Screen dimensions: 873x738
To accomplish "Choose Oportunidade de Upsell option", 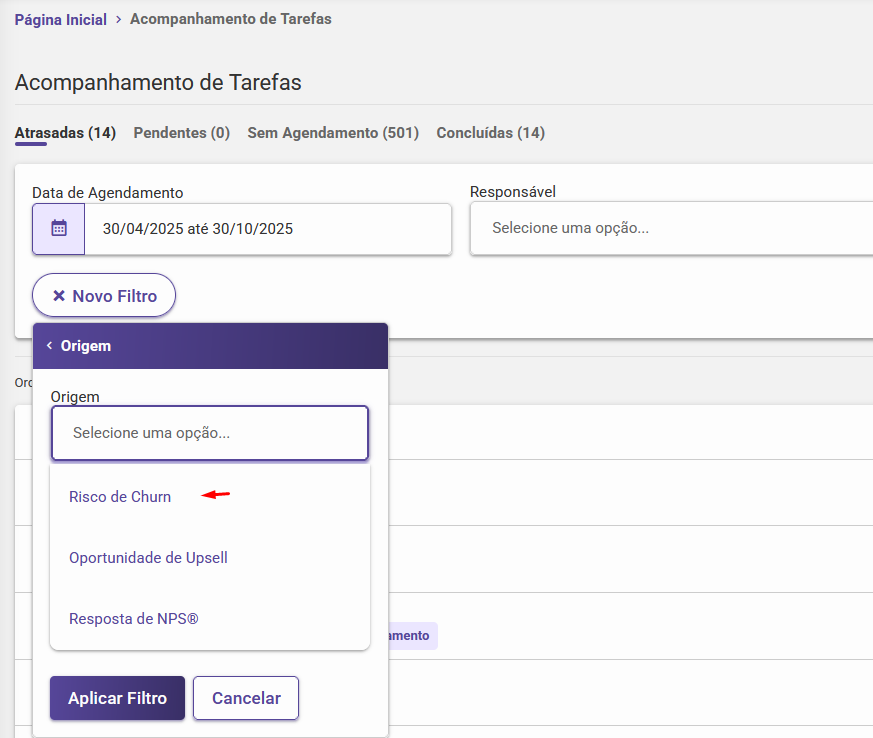I will (x=148, y=558).
